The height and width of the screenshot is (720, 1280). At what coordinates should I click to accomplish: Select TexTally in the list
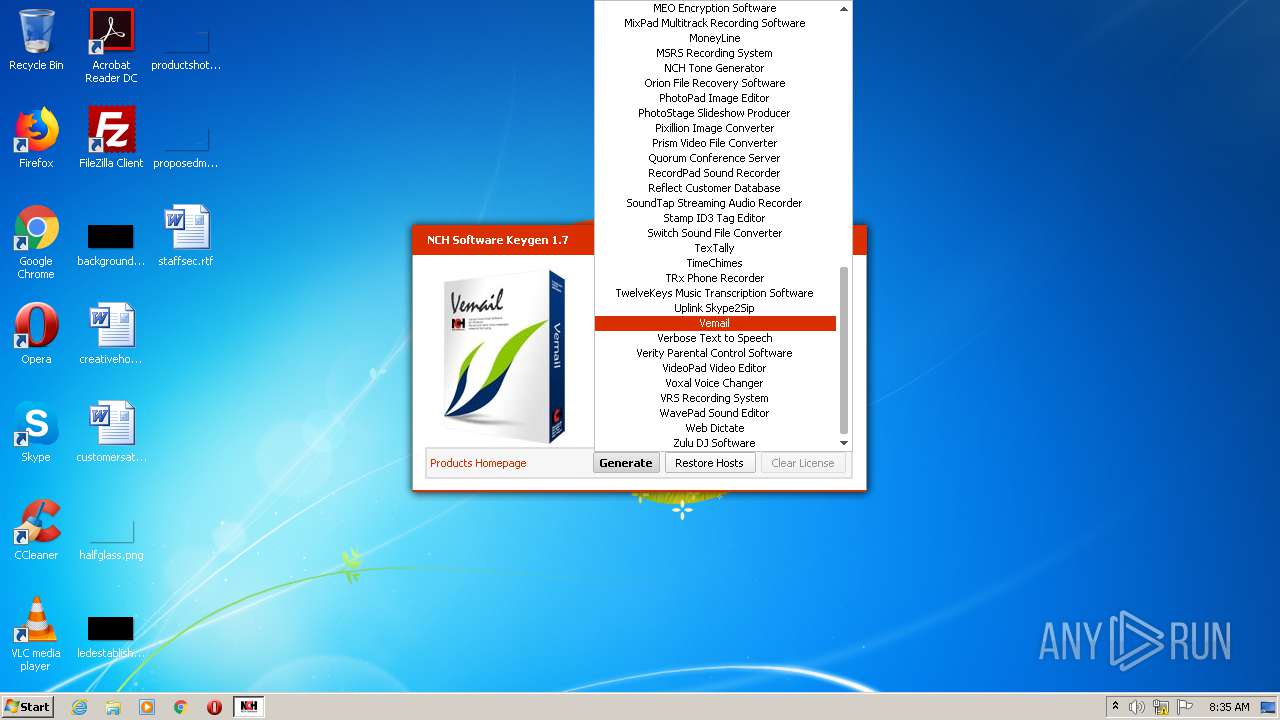pos(715,248)
